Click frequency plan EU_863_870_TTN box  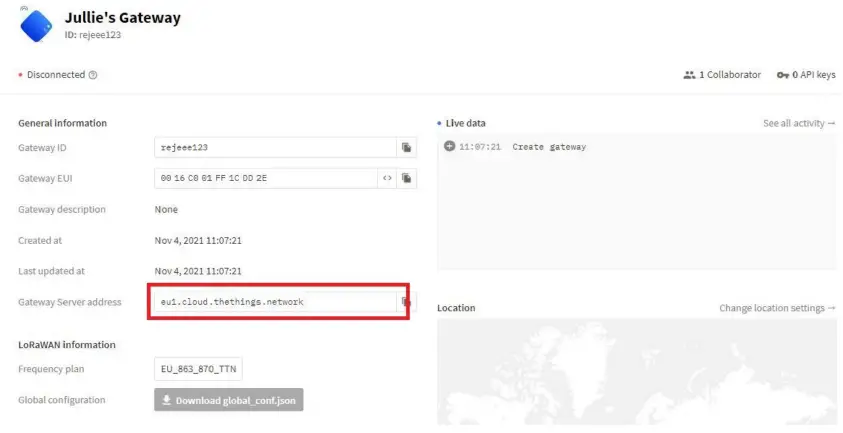point(198,369)
